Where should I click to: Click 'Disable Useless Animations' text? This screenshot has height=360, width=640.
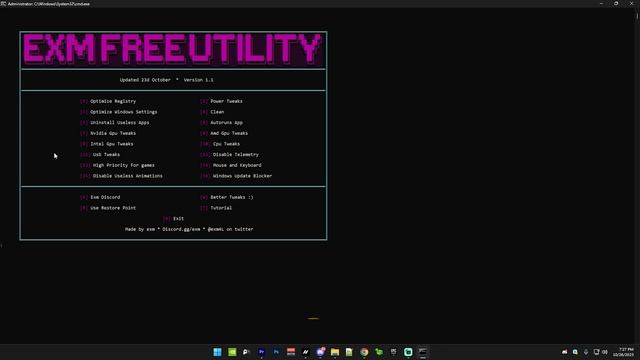tap(127, 176)
